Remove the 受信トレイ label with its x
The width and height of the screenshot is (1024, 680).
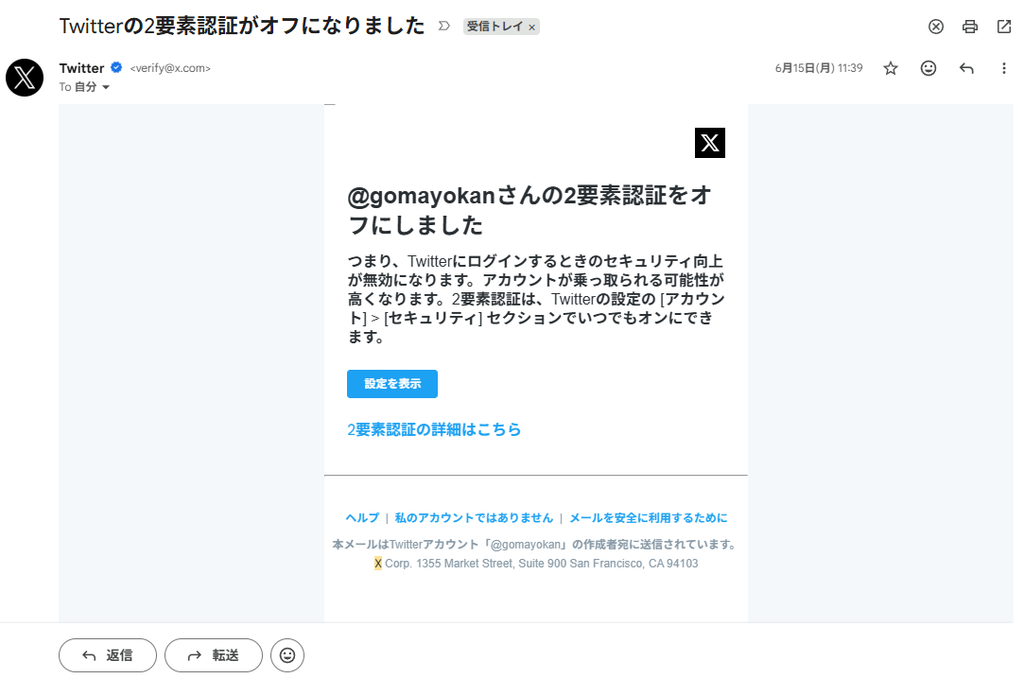point(532,27)
